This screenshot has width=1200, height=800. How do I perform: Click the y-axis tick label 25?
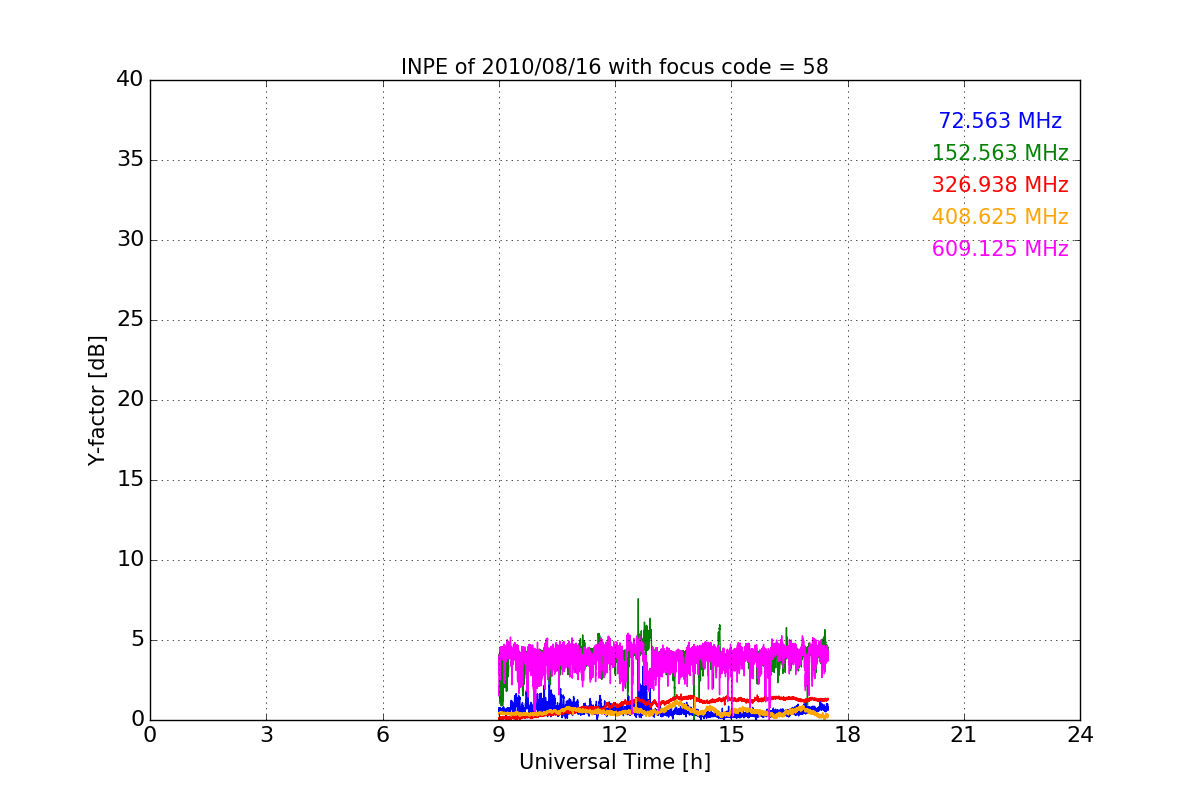[x=130, y=320]
